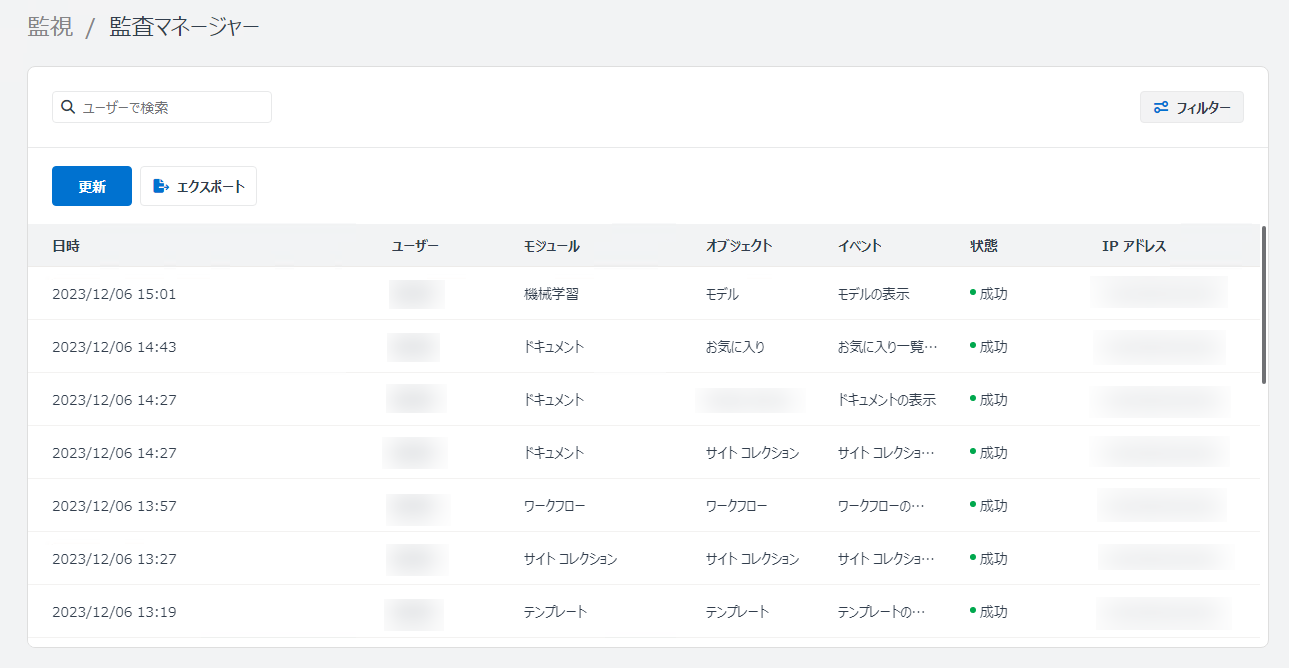The height and width of the screenshot is (668, 1289).
Task: Click the filter sliders icon on フィルター button
Action: [x=1160, y=107]
